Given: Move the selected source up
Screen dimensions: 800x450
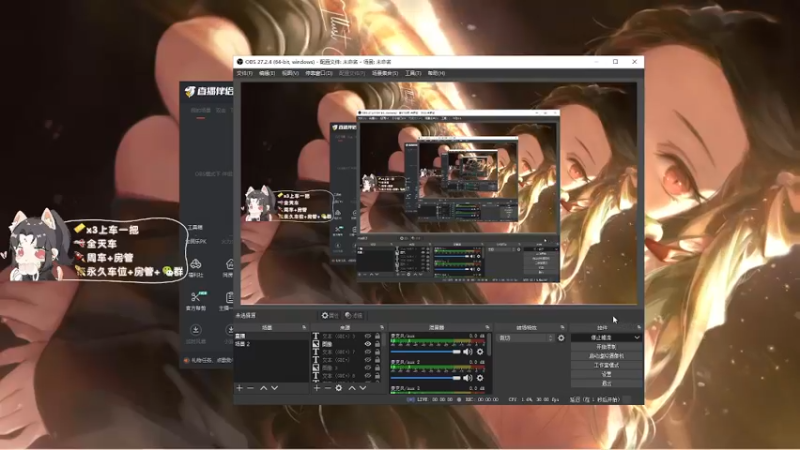Looking at the screenshot, I should tap(352, 388).
